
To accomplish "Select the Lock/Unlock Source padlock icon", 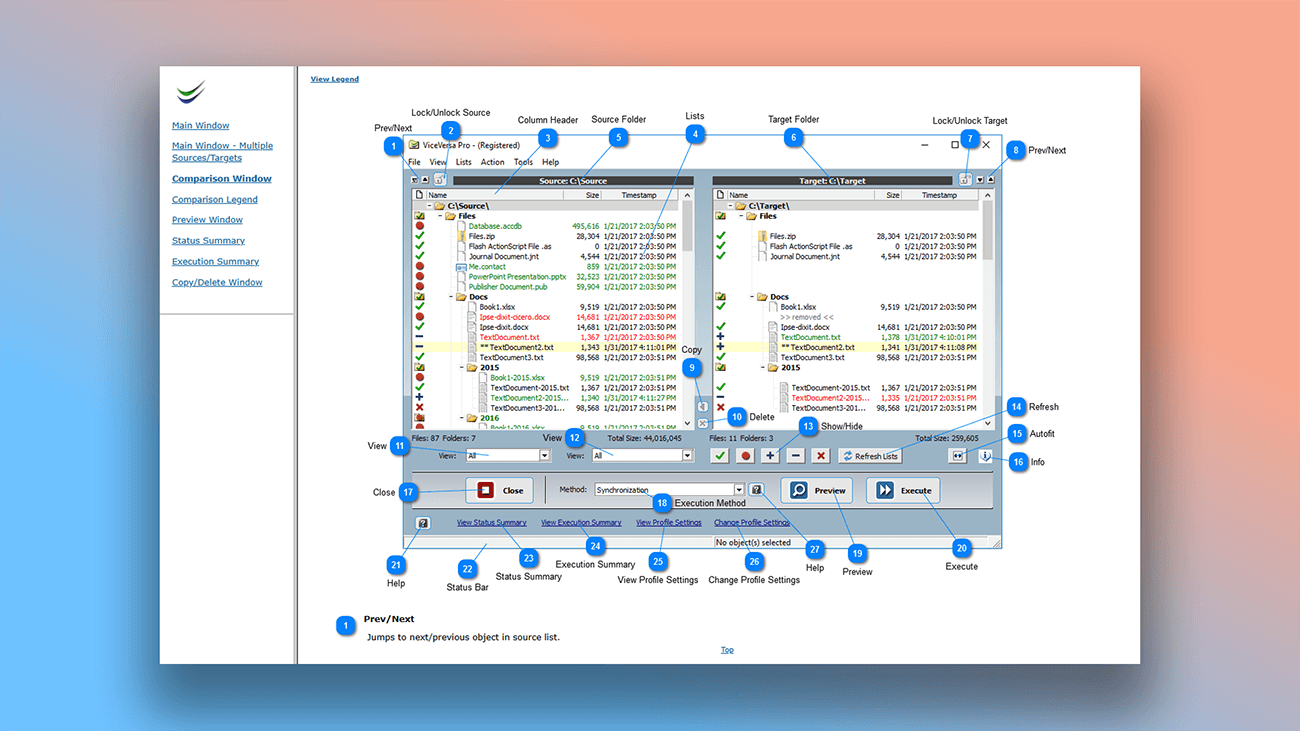I will click(x=438, y=180).
